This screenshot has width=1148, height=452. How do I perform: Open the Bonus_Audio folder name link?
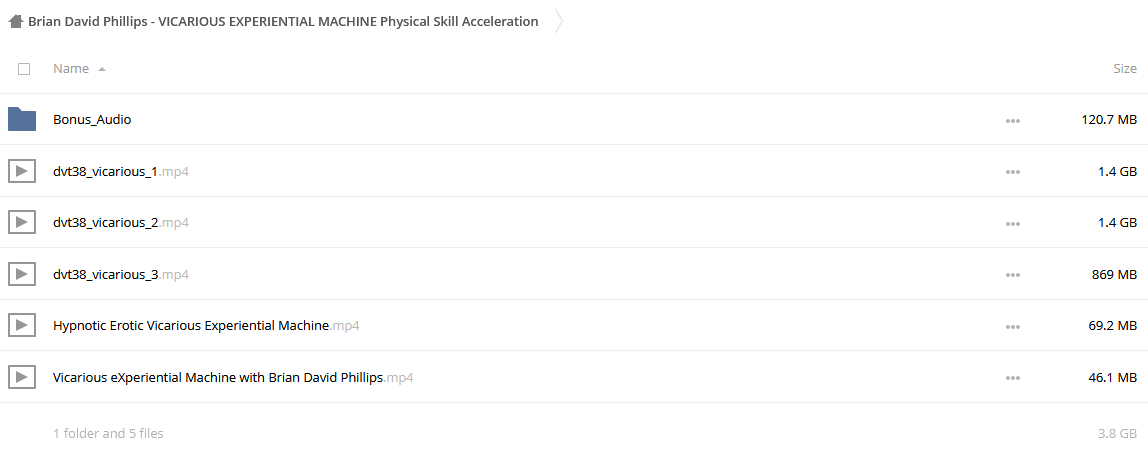[92, 119]
